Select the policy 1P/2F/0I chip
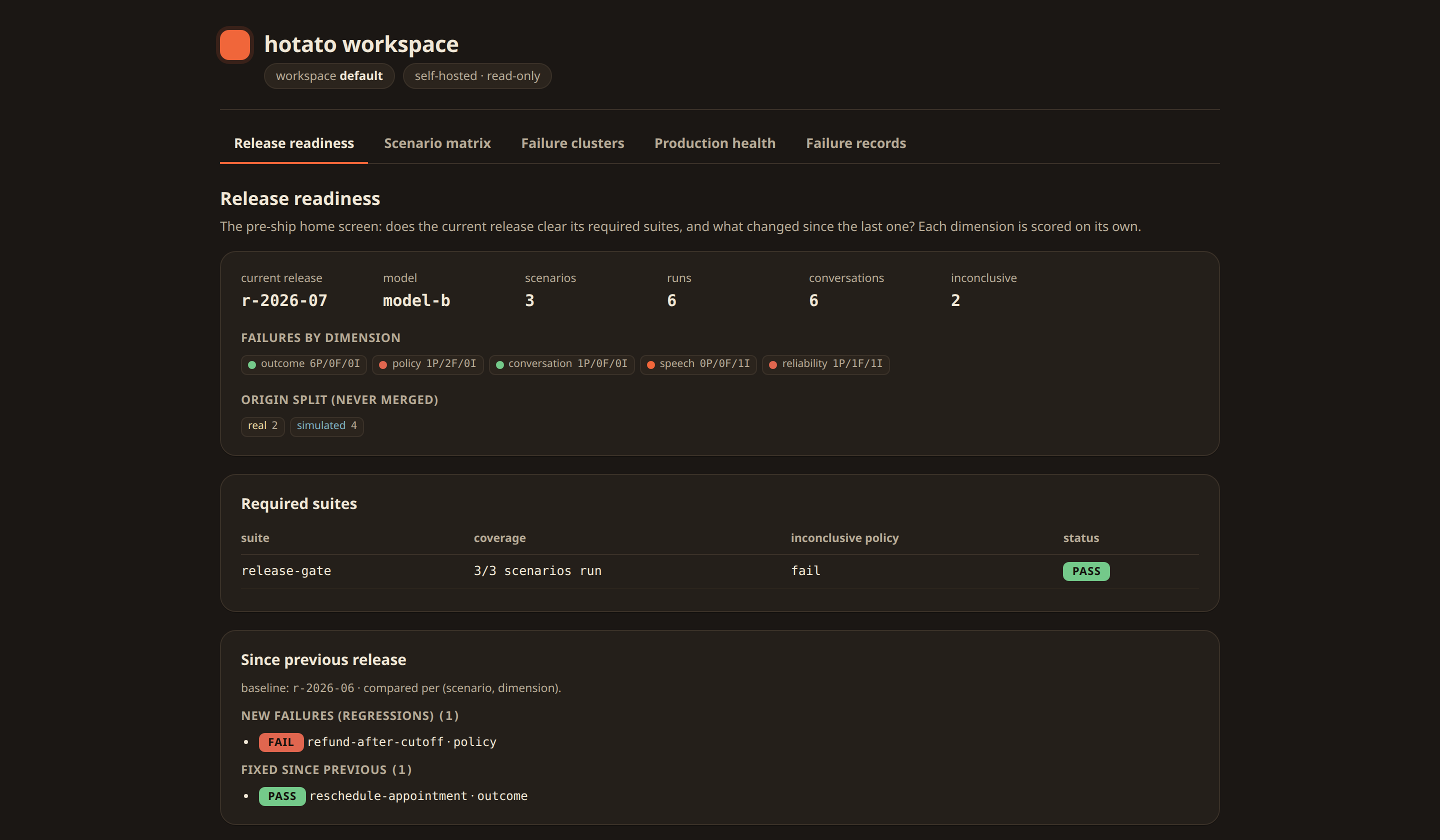 [428, 364]
